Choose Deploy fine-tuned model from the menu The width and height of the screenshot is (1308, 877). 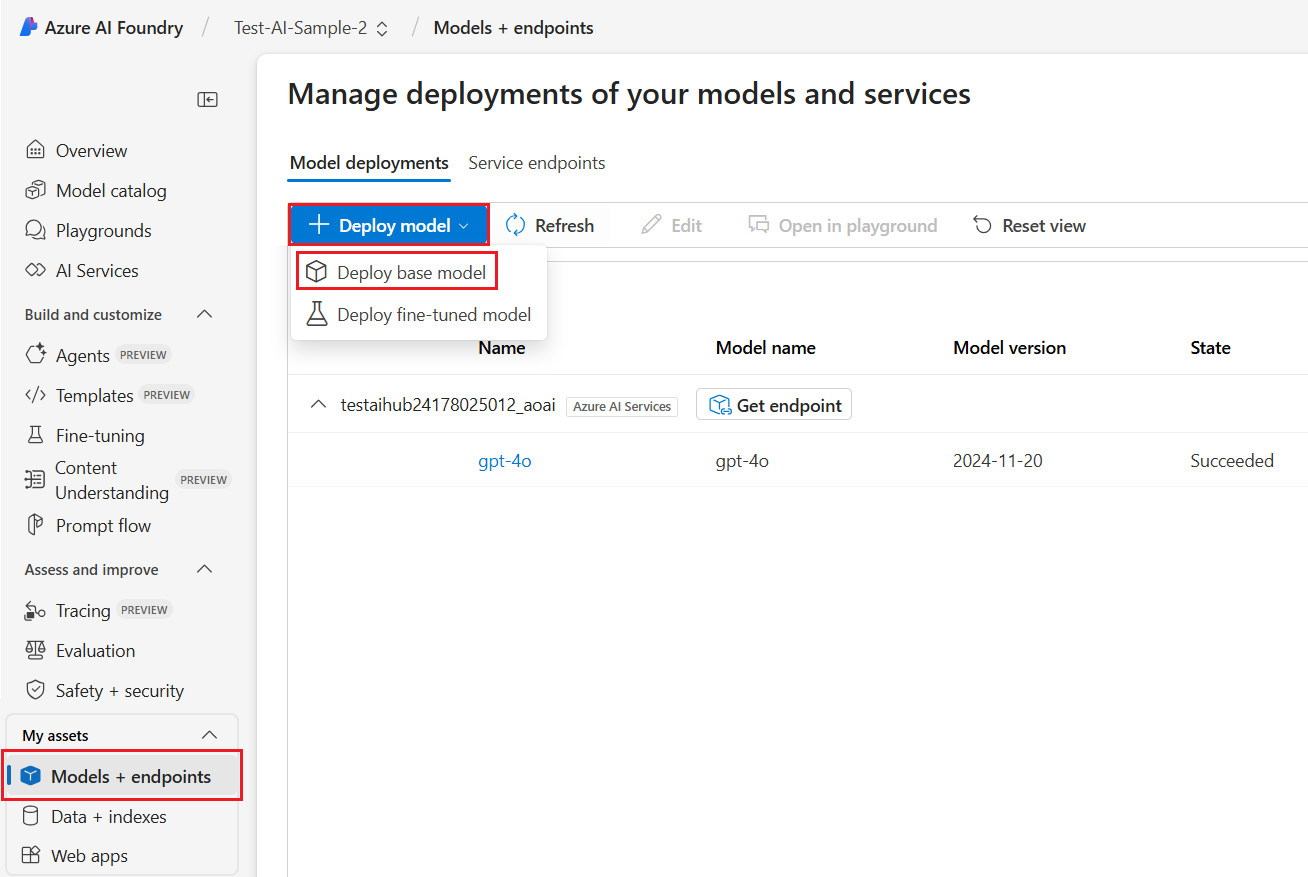coord(419,314)
